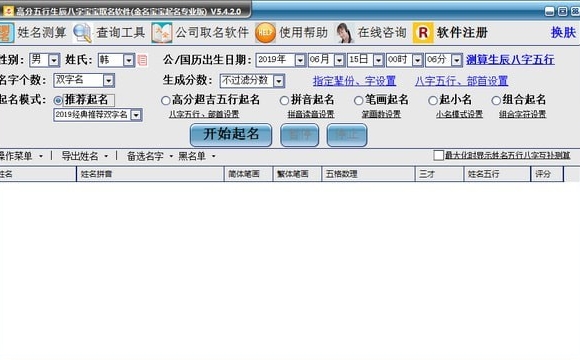Select the 拼音起名 radio button
Viewport: 580px width, 360px height.
coord(284,100)
